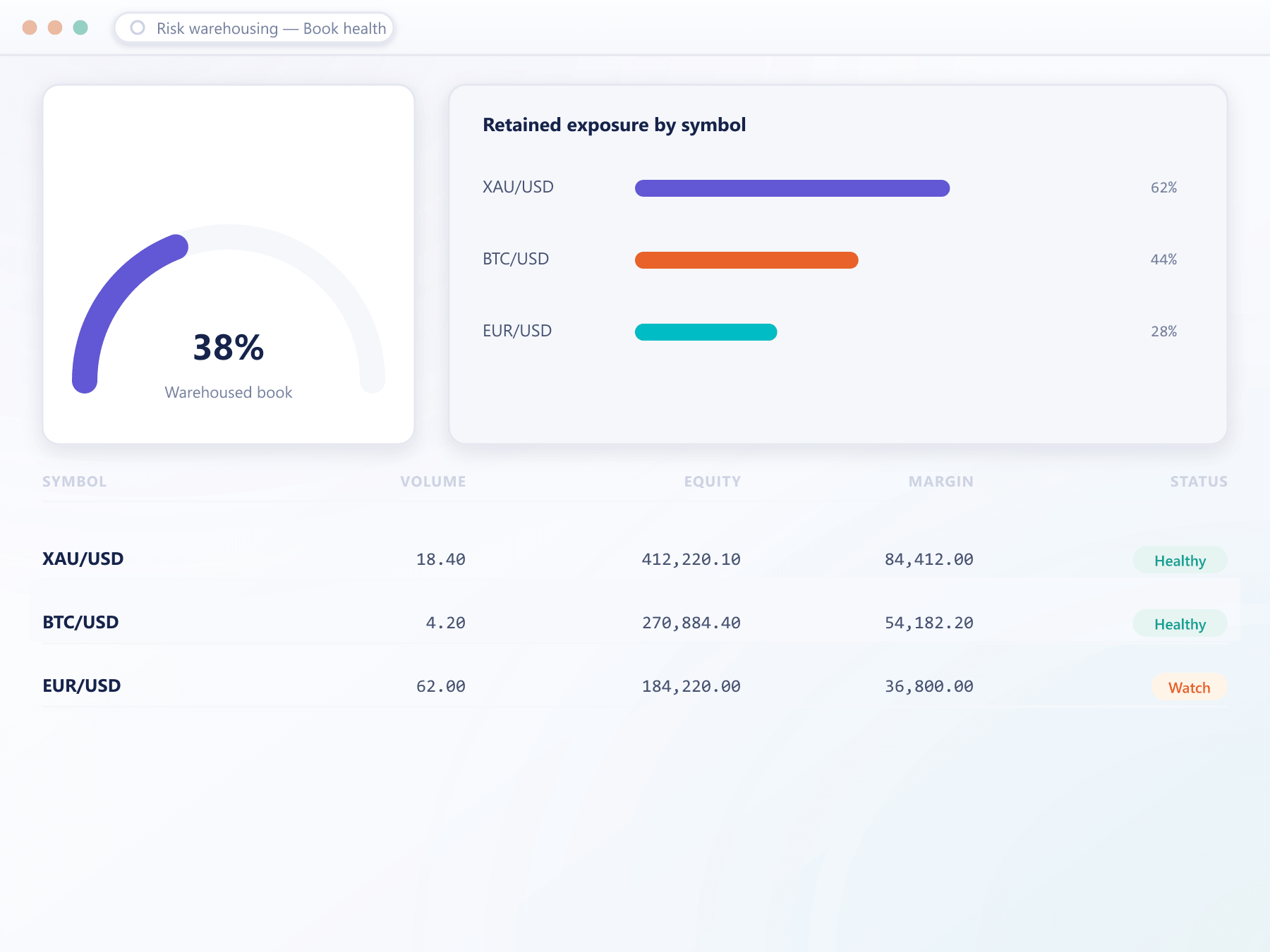This screenshot has height=952, width=1270.
Task: Click the 84,412.00 margin cell
Action: pyautogui.click(x=929, y=559)
